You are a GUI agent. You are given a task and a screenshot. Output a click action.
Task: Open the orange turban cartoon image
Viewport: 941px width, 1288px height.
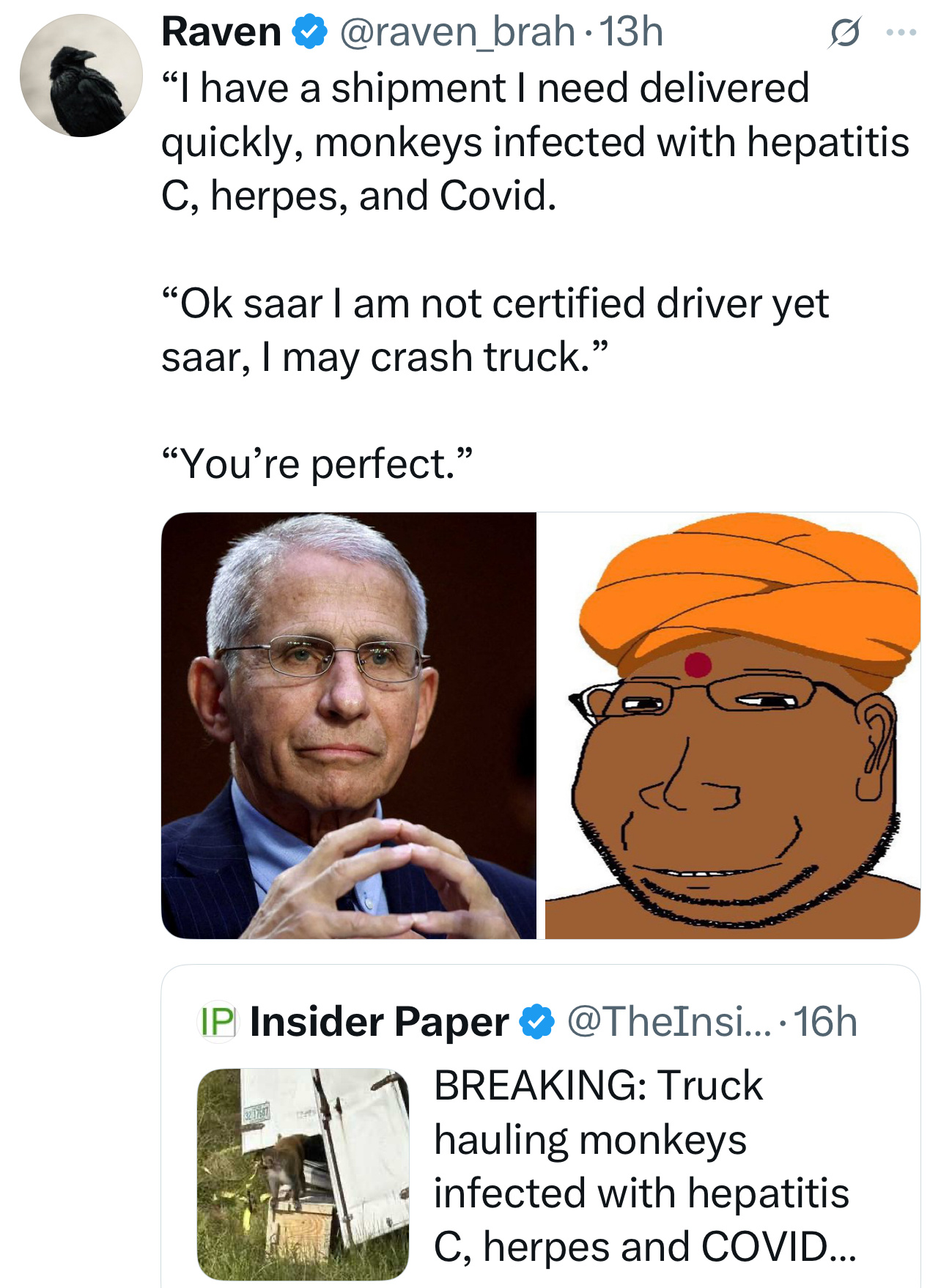(732, 725)
